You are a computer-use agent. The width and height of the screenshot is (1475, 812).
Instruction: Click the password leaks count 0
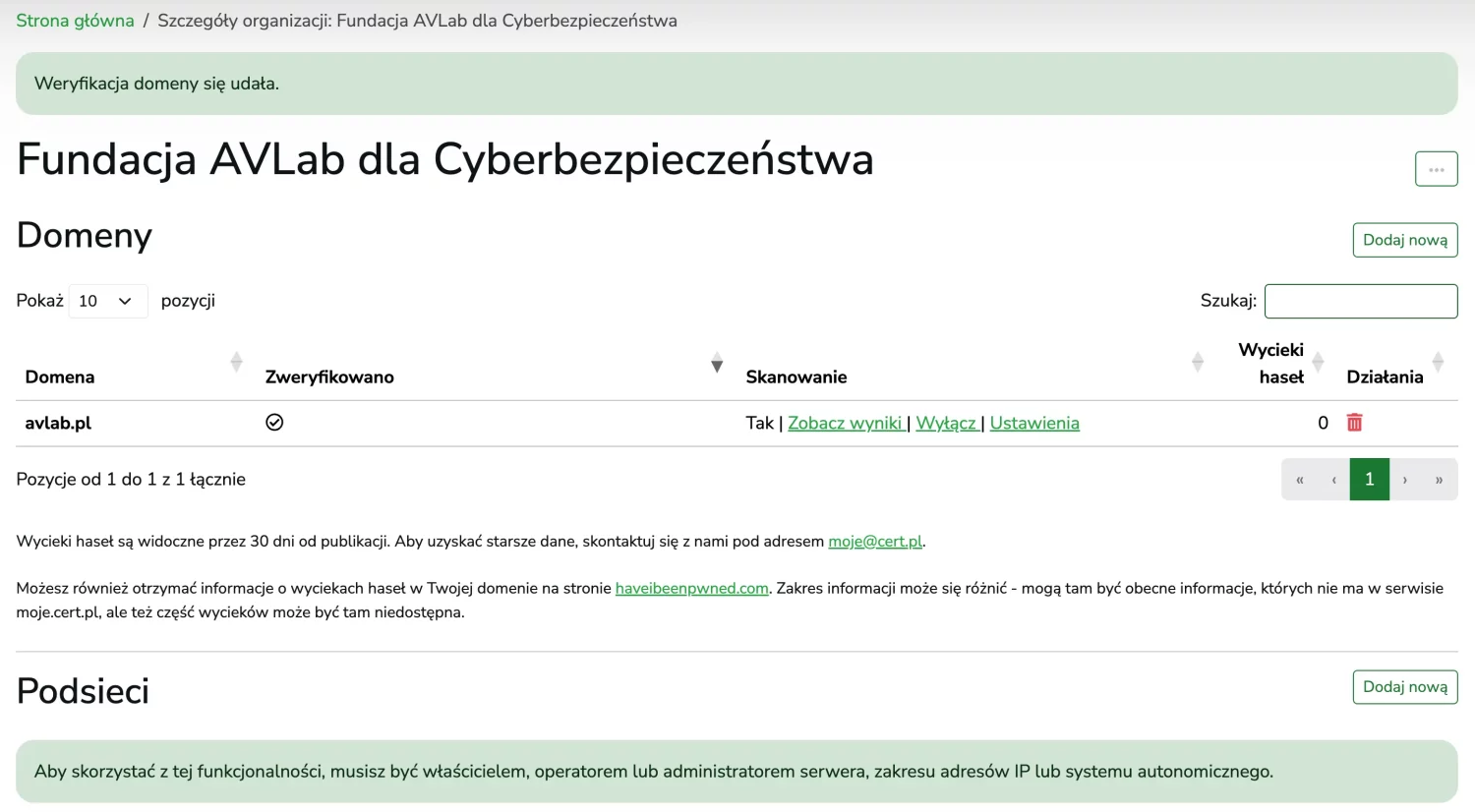[x=1323, y=423]
